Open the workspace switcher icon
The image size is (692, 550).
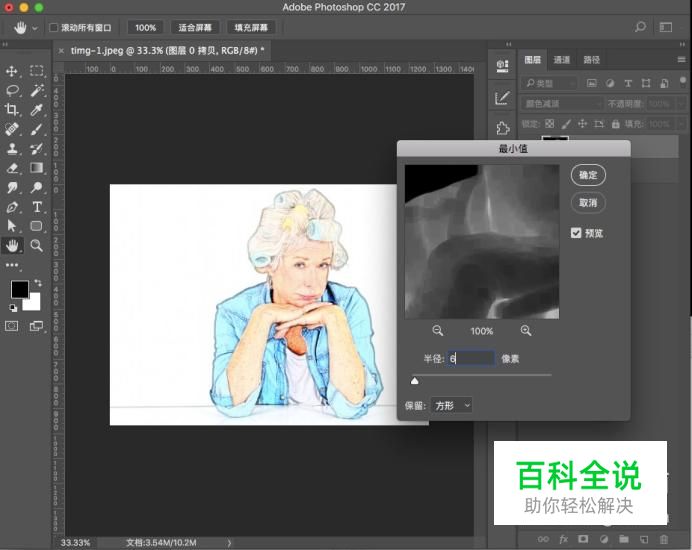coord(666,27)
